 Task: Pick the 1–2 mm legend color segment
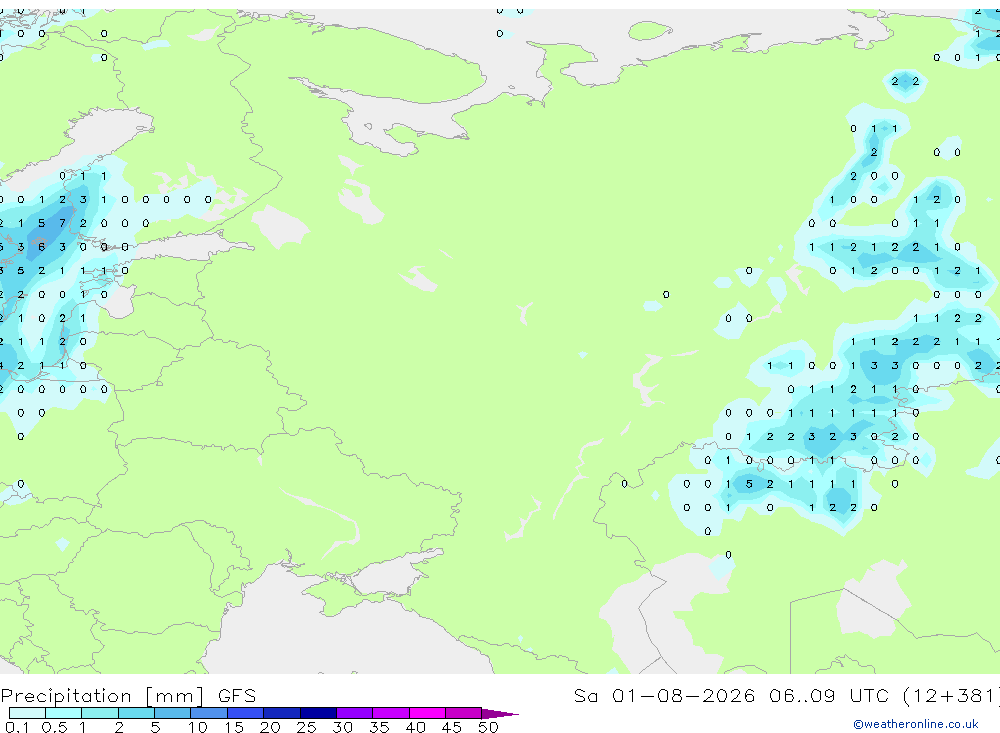[100, 713]
